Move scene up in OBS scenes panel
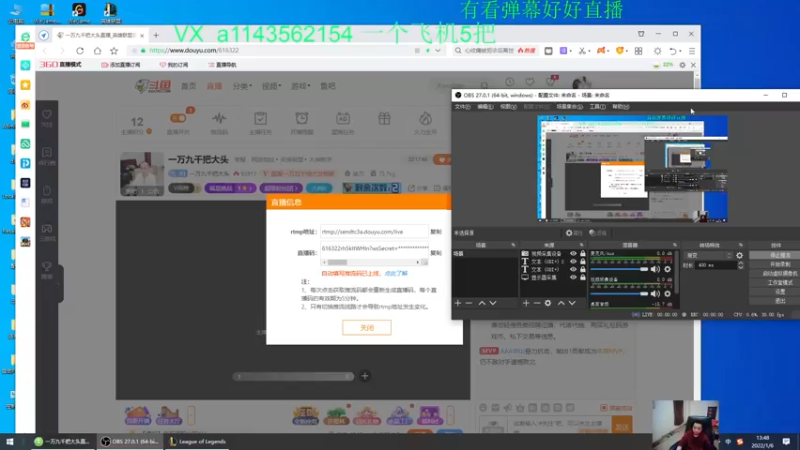 [482, 303]
